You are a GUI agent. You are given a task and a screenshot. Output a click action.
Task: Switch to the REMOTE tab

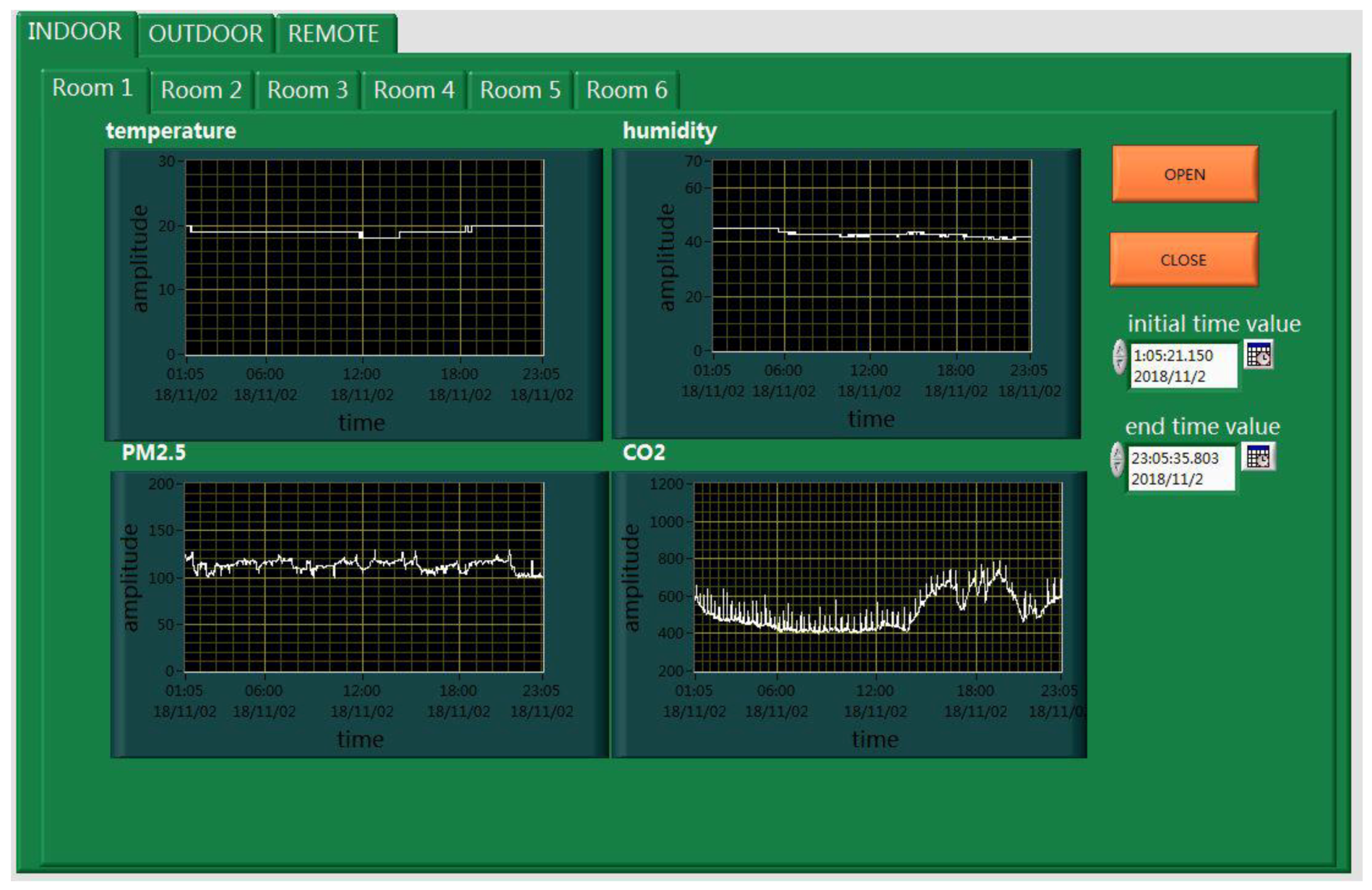(333, 34)
